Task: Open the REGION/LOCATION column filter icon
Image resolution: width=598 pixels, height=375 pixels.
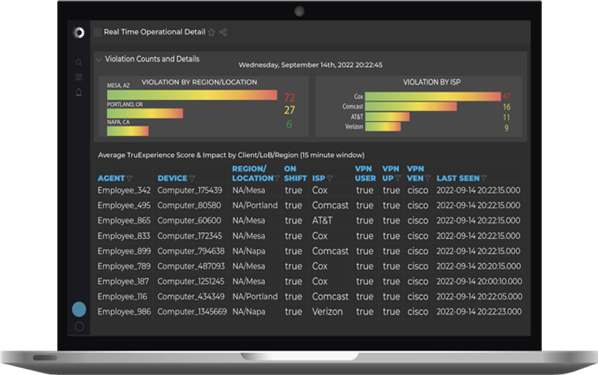Action: click(x=277, y=178)
